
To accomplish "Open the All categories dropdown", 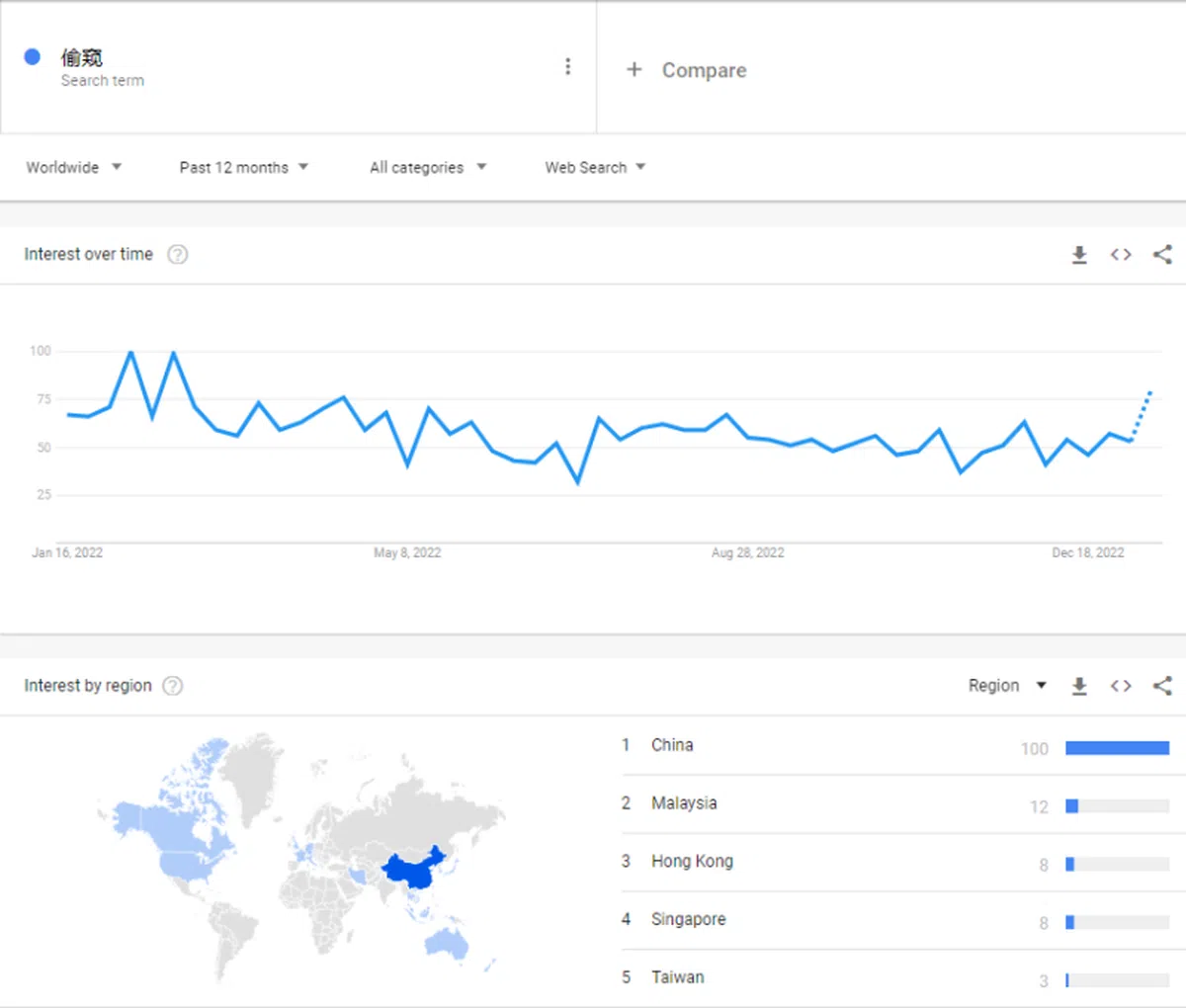I will click(427, 167).
